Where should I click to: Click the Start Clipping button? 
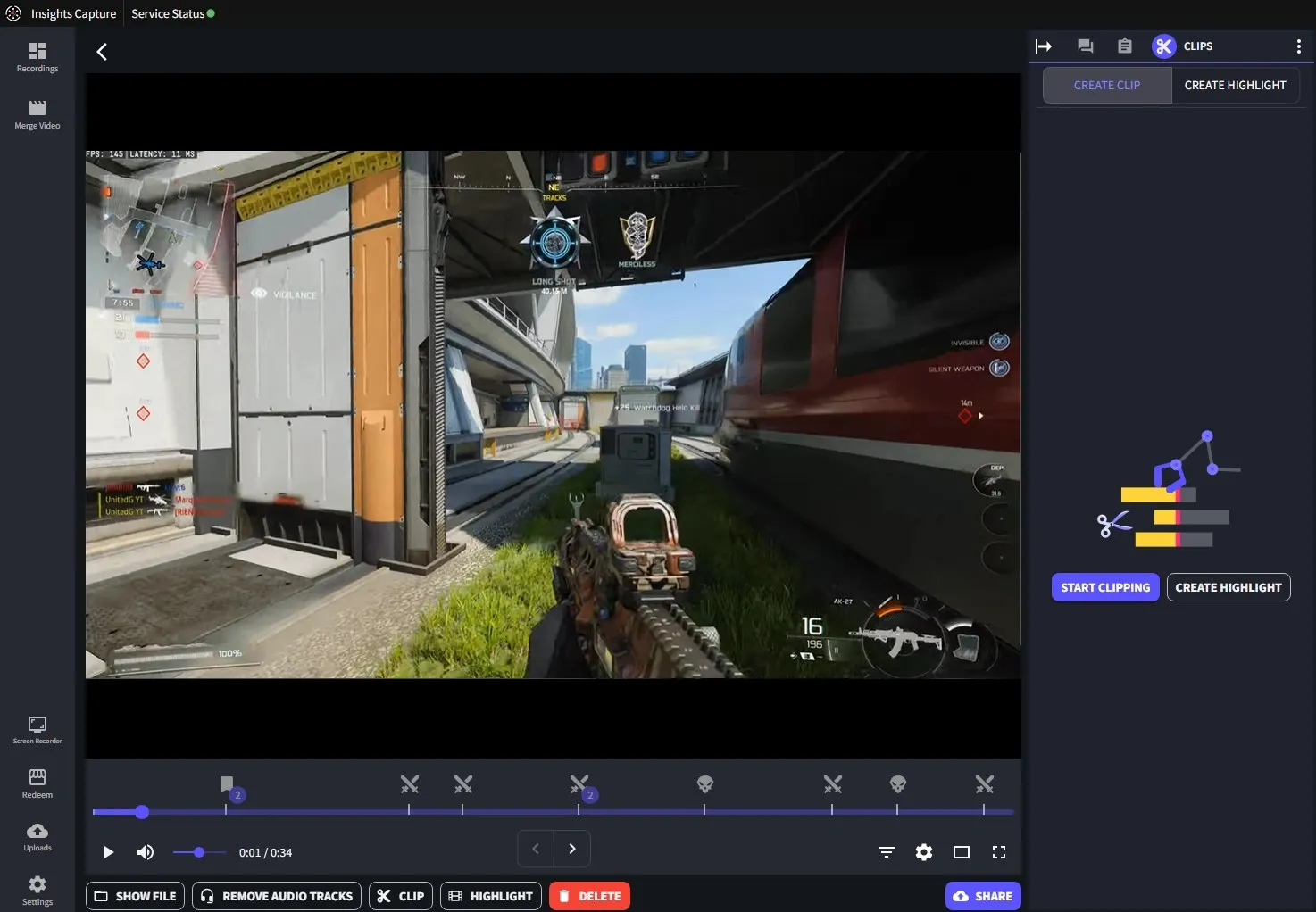(x=1105, y=587)
